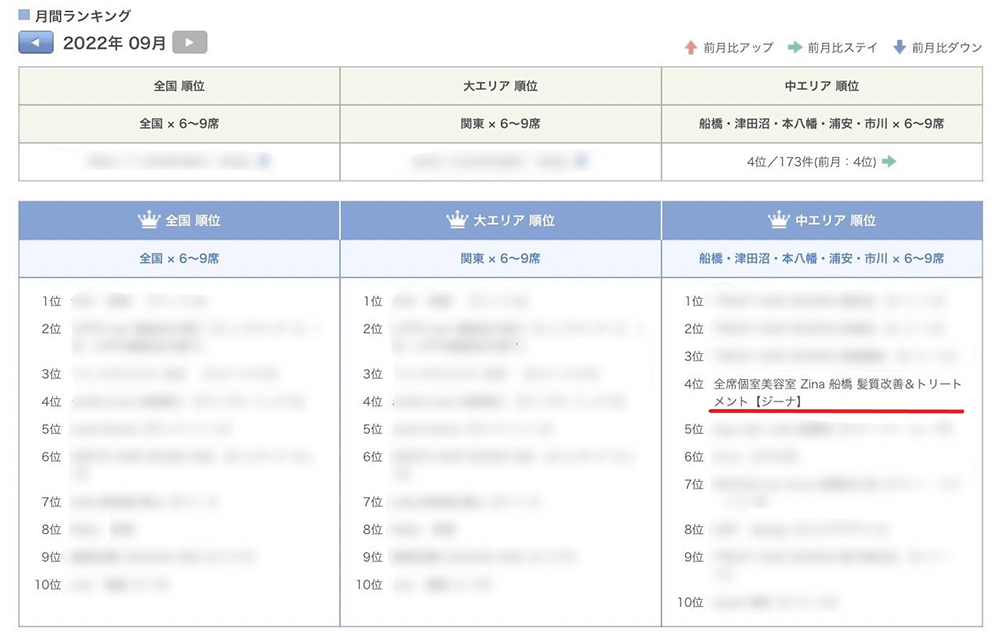Click the red 前月比アップ arrow in the legend
The image size is (1000, 632).
(690, 47)
